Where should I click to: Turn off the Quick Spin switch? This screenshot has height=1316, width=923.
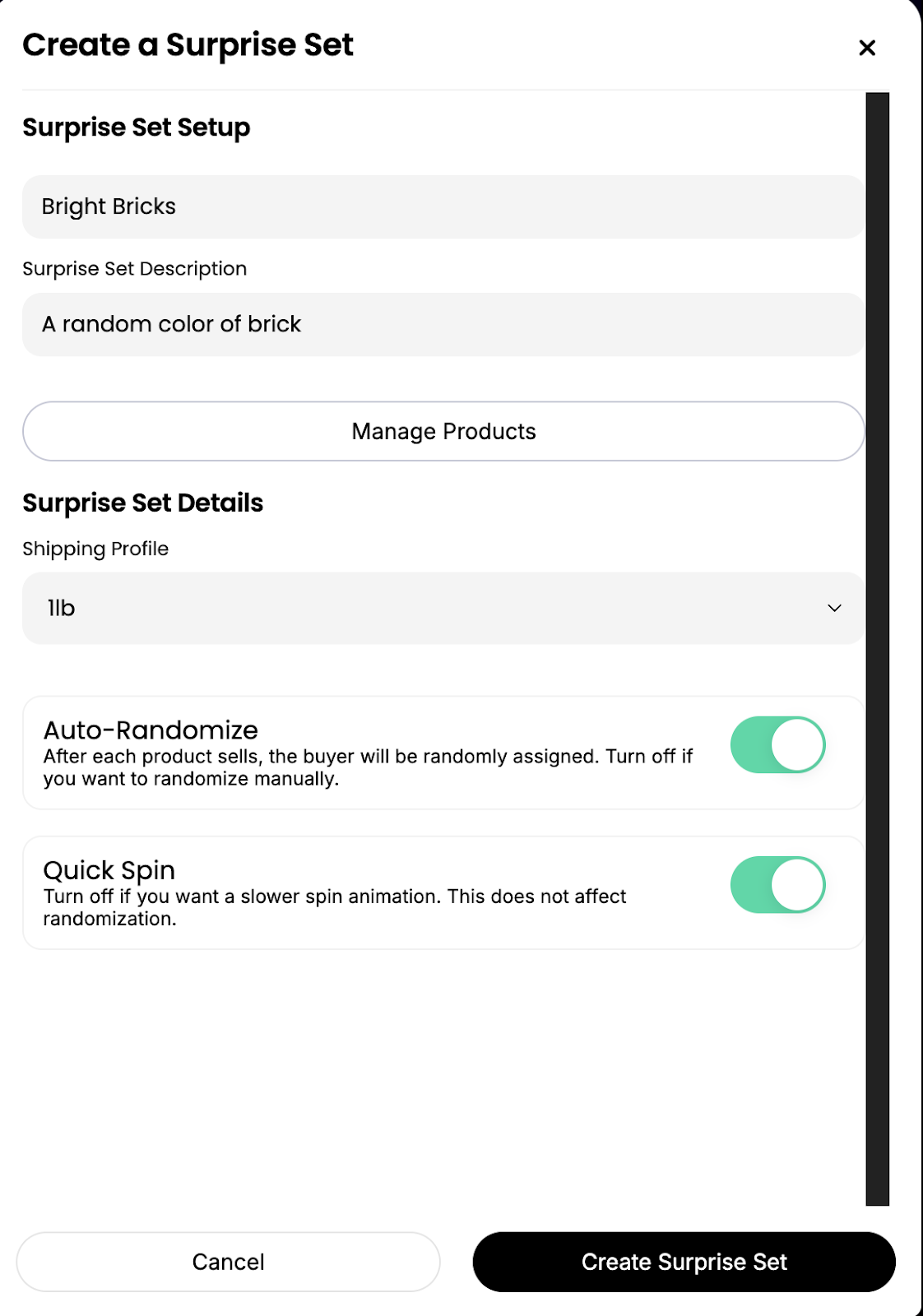point(777,885)
